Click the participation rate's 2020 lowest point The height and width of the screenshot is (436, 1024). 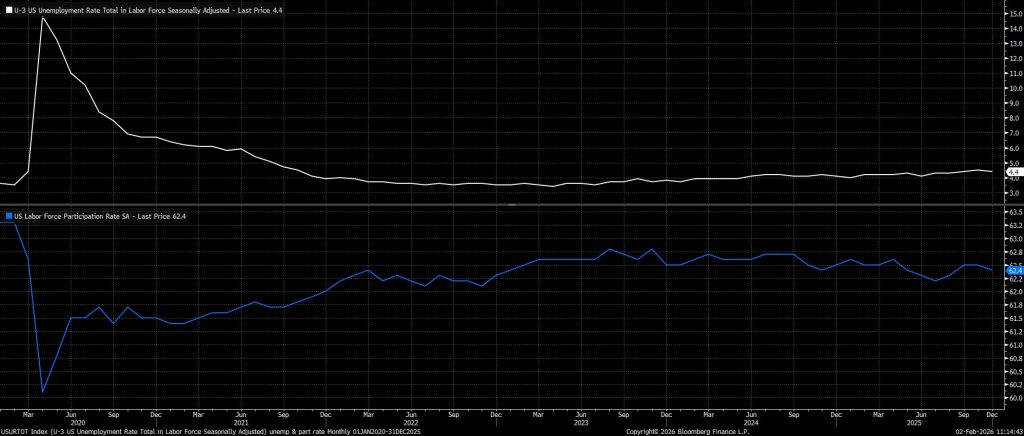pos(42,392)
